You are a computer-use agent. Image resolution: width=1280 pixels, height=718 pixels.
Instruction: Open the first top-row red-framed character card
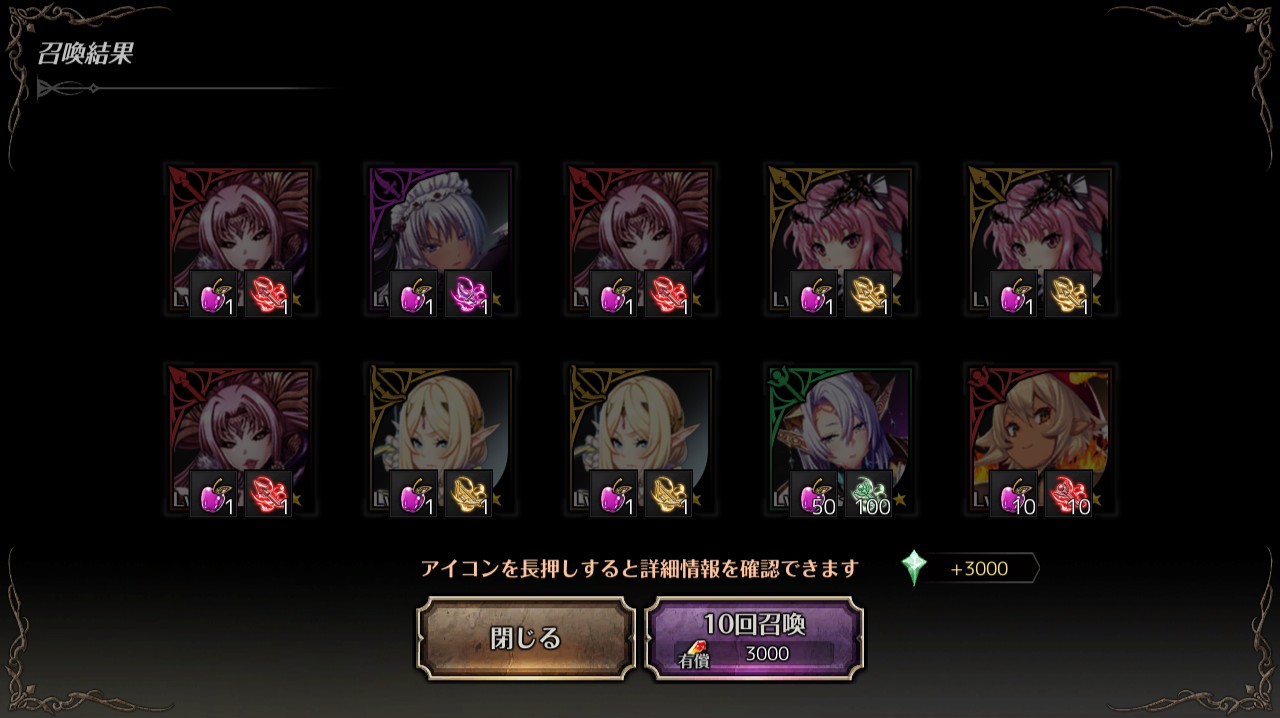(241, 240)
